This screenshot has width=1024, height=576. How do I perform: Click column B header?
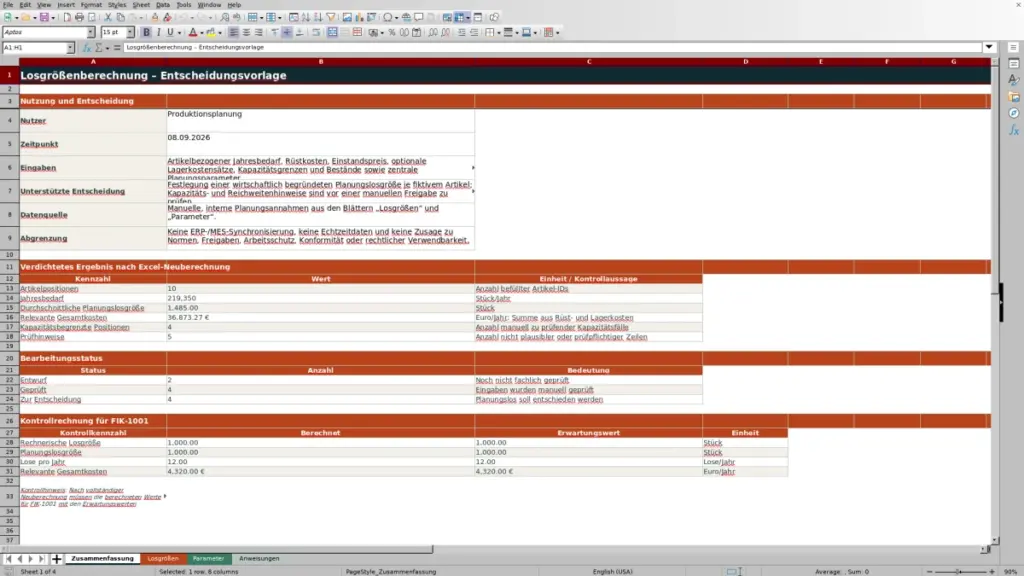click(321, 61)
